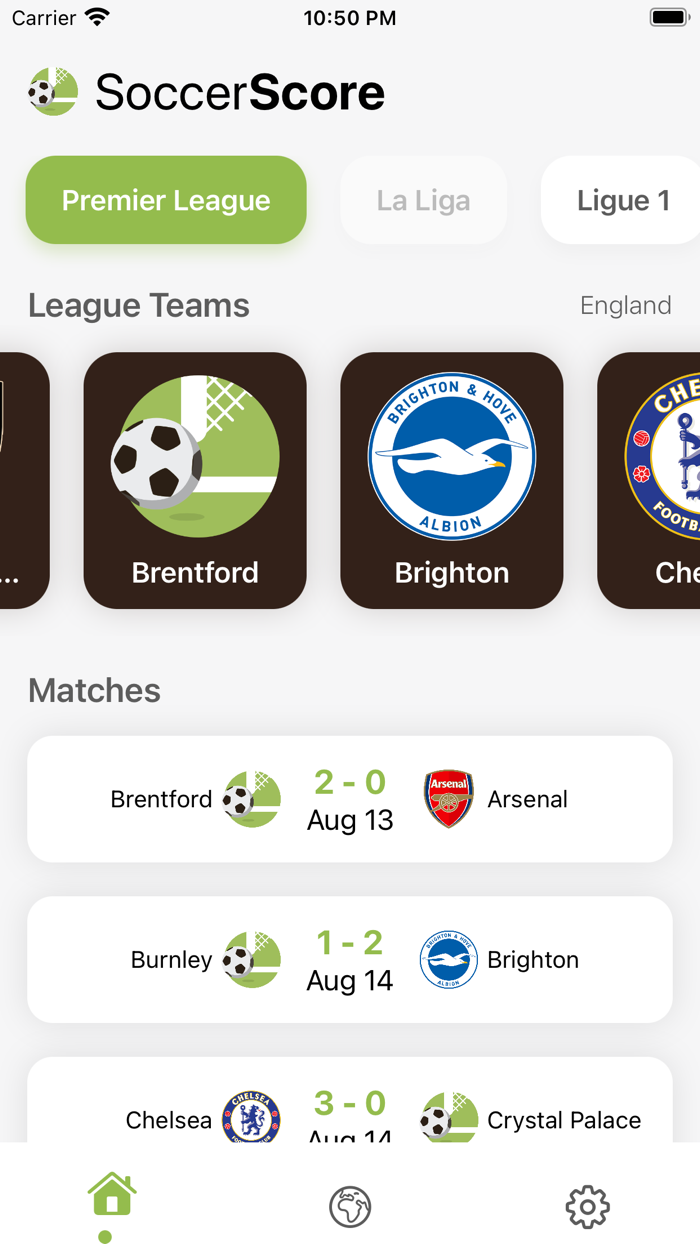Tap the Arsenal crest in the first match

coord(448,799)
